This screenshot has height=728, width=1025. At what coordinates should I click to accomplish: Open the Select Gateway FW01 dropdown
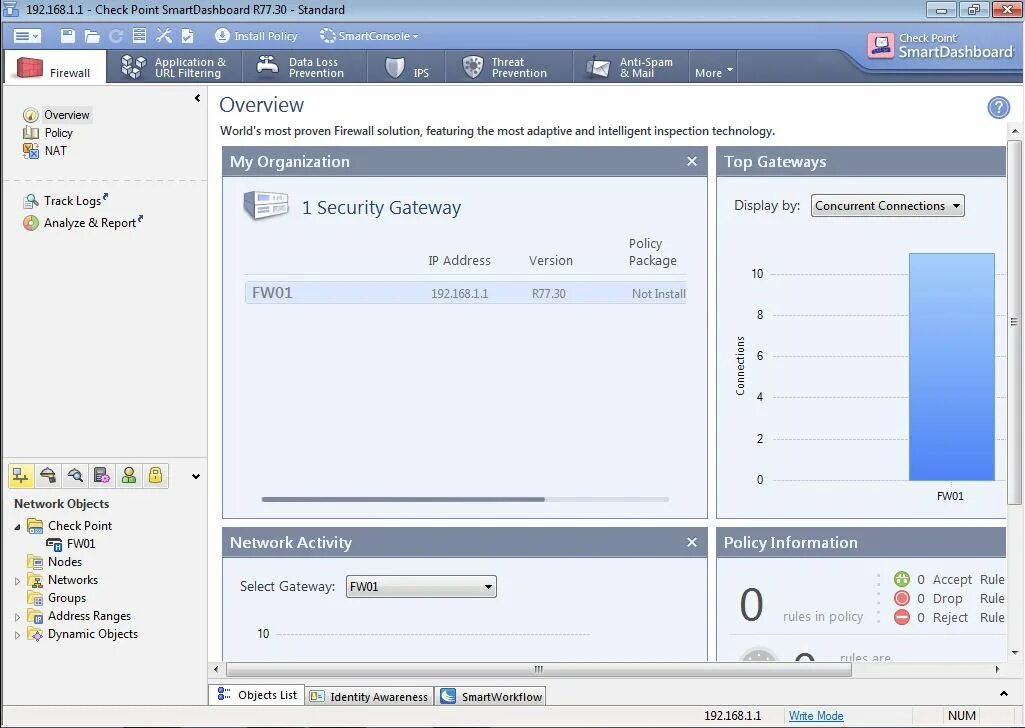tap(421, 586)
